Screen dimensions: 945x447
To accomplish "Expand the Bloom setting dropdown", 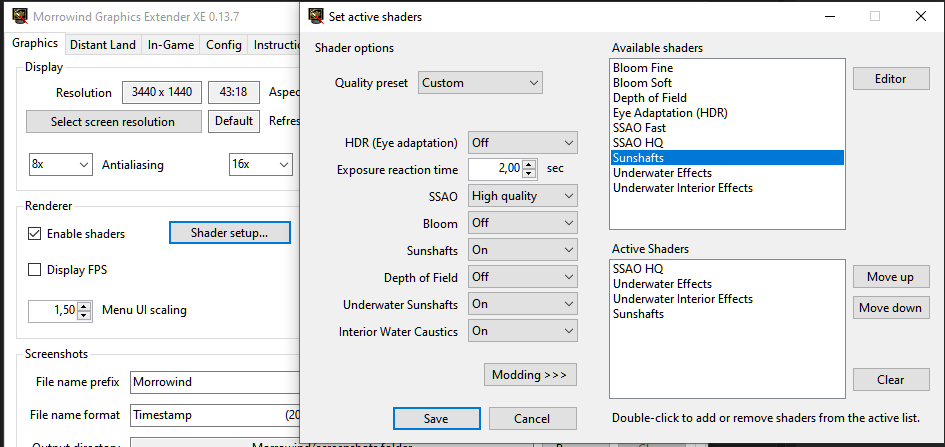I will coord(522,223).
